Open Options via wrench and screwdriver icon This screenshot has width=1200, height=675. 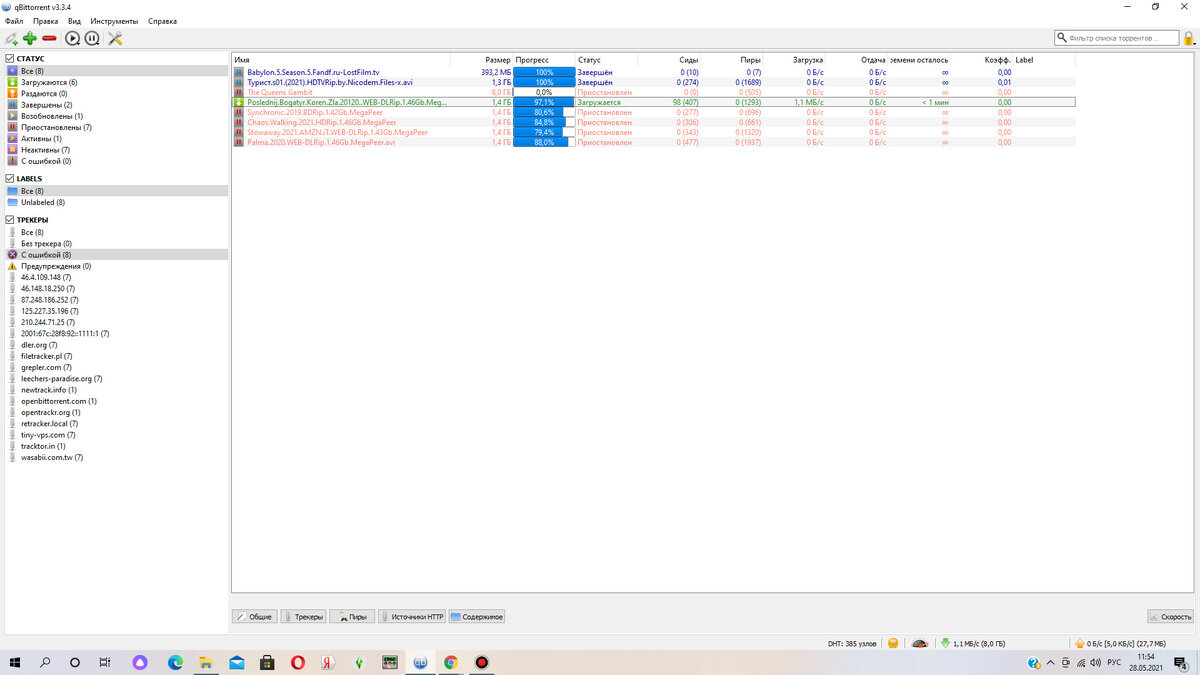(x=115, y=38)
